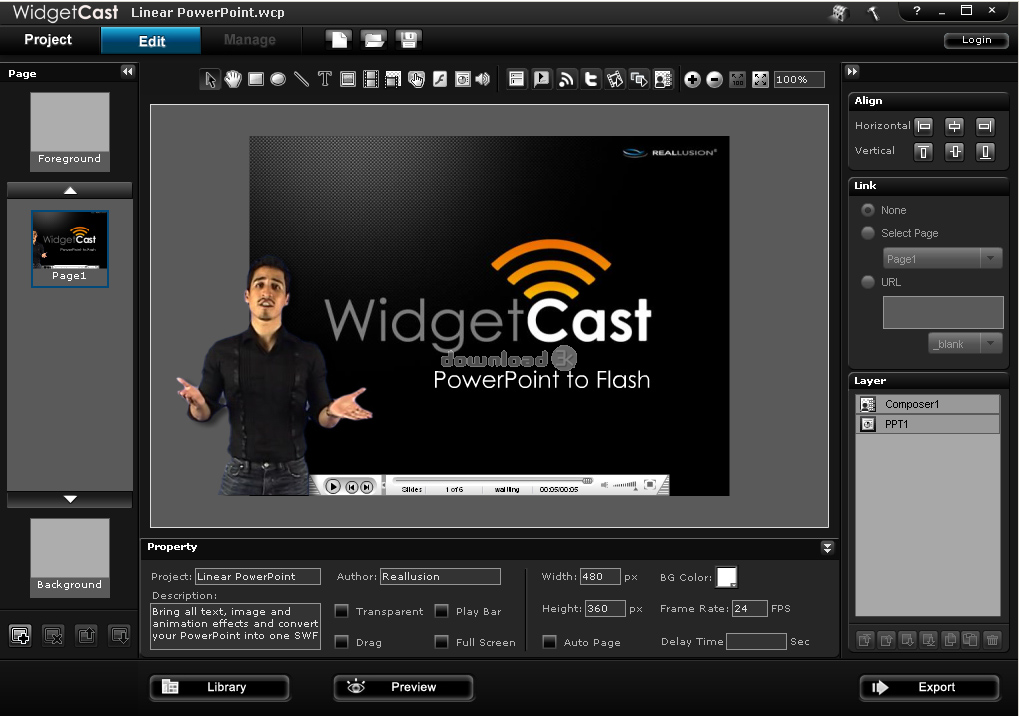Expand the right side panel arrows
This screenshot has height=716, width=1019.
click(x=852, y=71)
